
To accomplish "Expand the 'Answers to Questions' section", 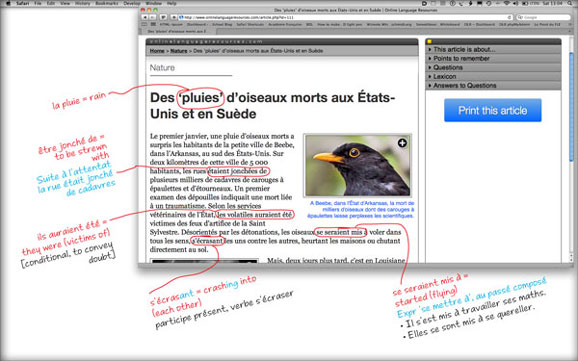I will click(493, 86).
